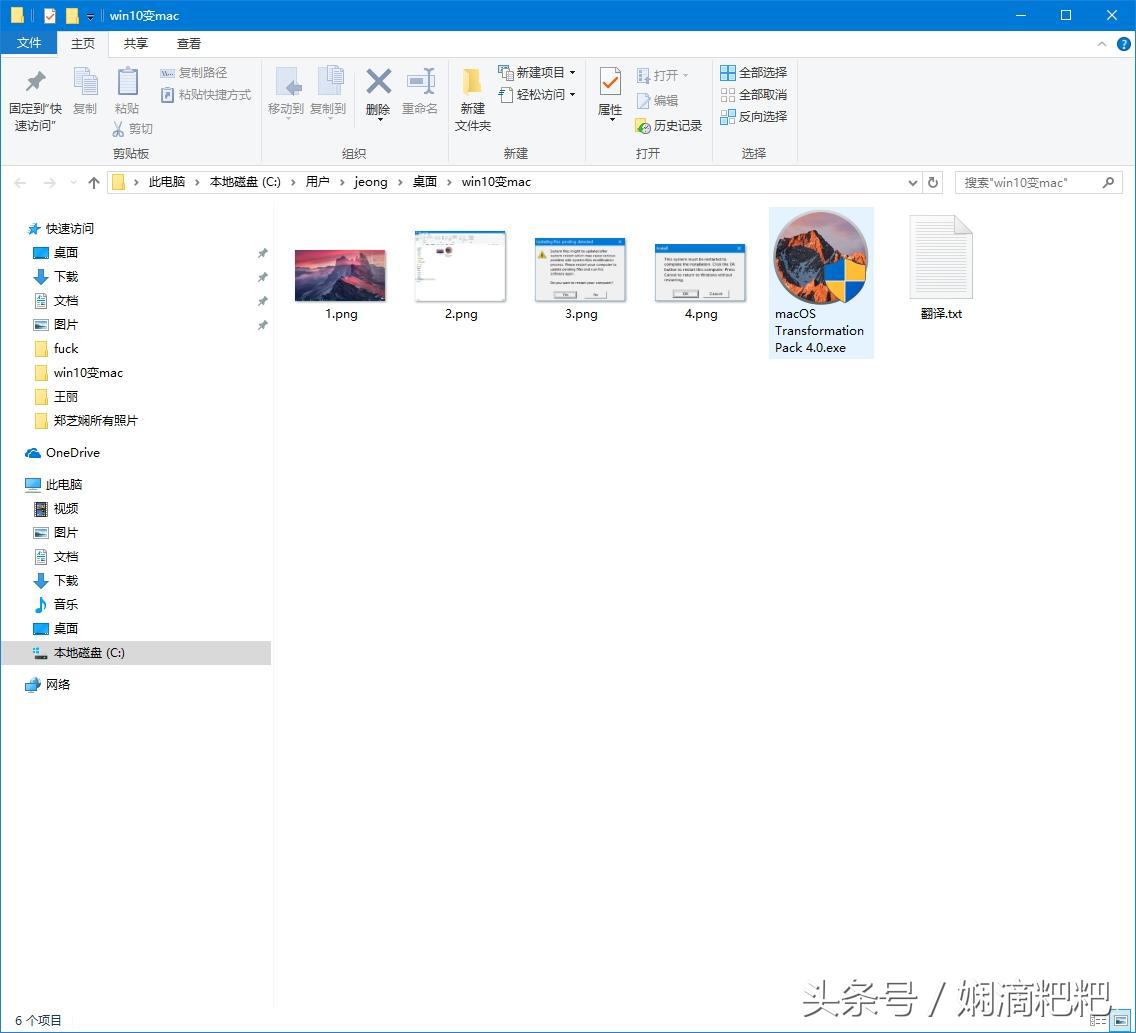The image size is (1136, 1033).
Task: Open the 翻译.txt file thumbnail
Action: (940, 255)
